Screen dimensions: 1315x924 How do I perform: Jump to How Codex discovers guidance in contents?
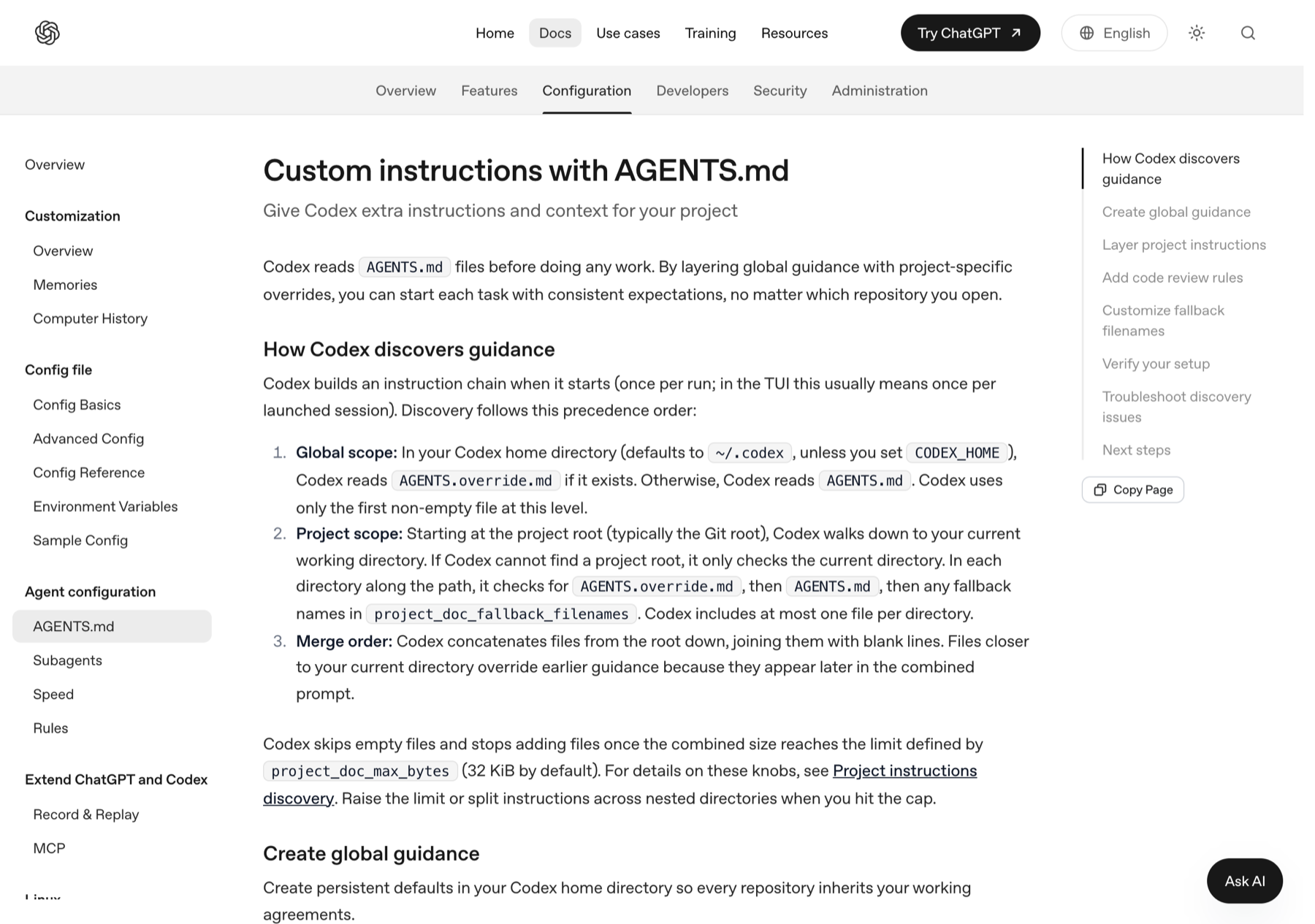pos(1170,169)
